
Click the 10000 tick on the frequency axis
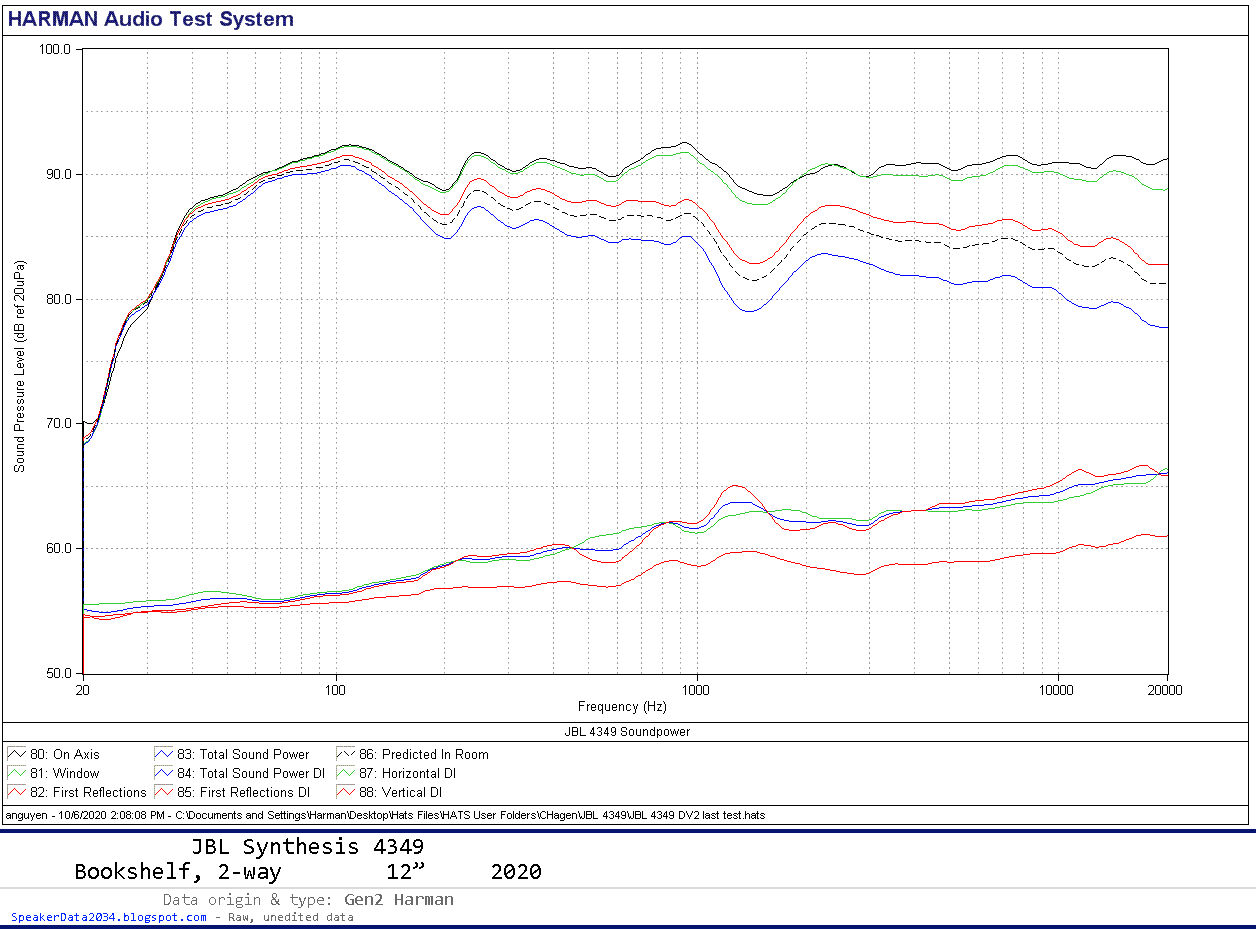click(x=1057, y=690)
